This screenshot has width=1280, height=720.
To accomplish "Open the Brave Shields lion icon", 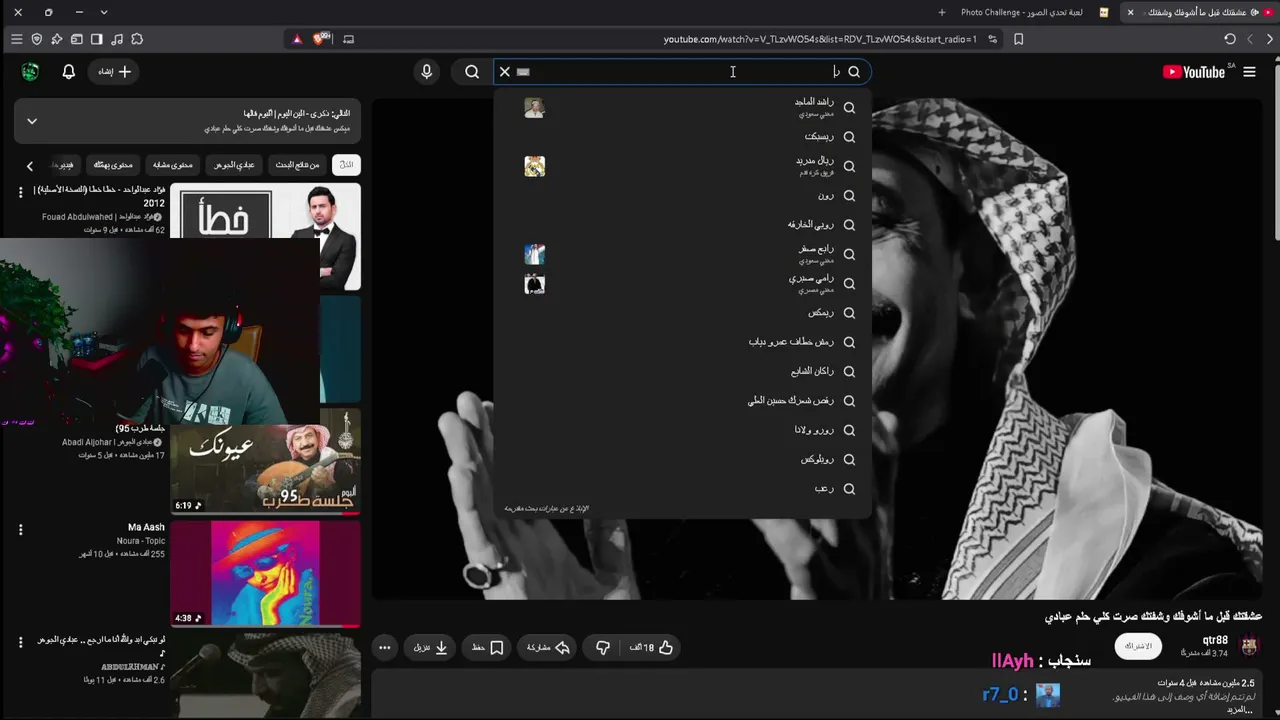I will point(321,39).
